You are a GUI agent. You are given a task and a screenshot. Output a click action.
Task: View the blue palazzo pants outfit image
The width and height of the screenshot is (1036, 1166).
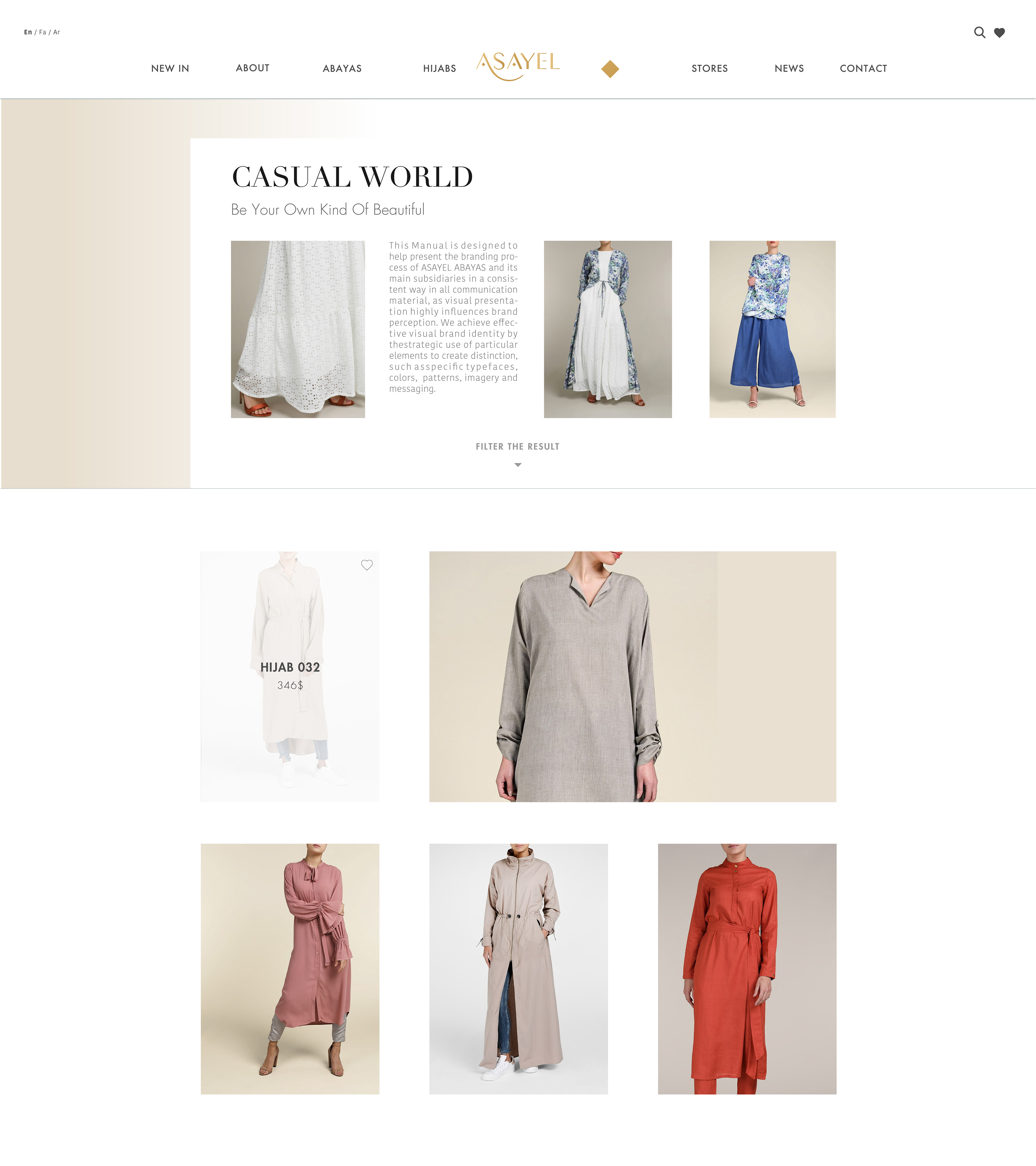click(x=772, y=329)
